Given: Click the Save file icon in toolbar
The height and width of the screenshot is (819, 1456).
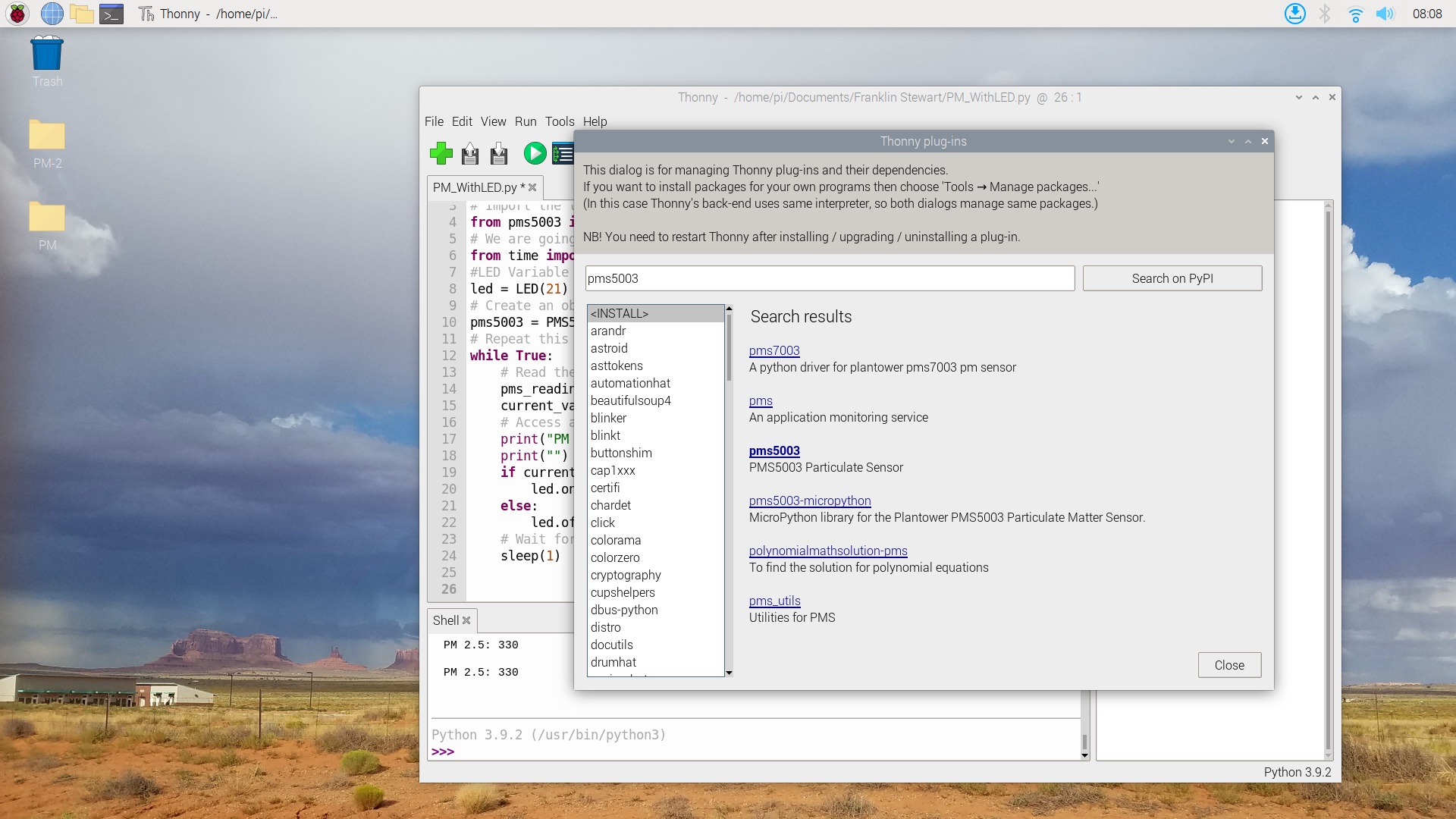Looking at the screenshot, I should pyautogui.click(x=500, y=153).
